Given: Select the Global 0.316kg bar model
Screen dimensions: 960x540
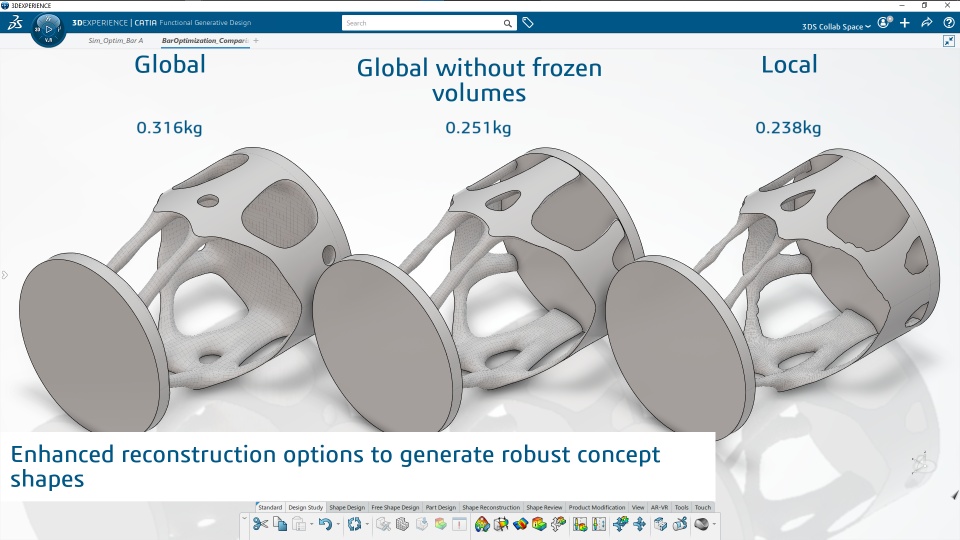Looking at the screenshot, I should [184, 288].
